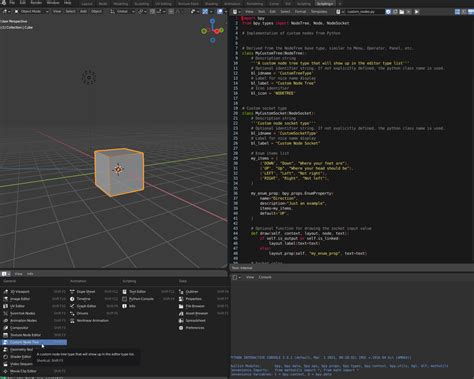Open the Templates menu in text editor
This screenshot has height=379, width=474.
click(x=319, y=12)
